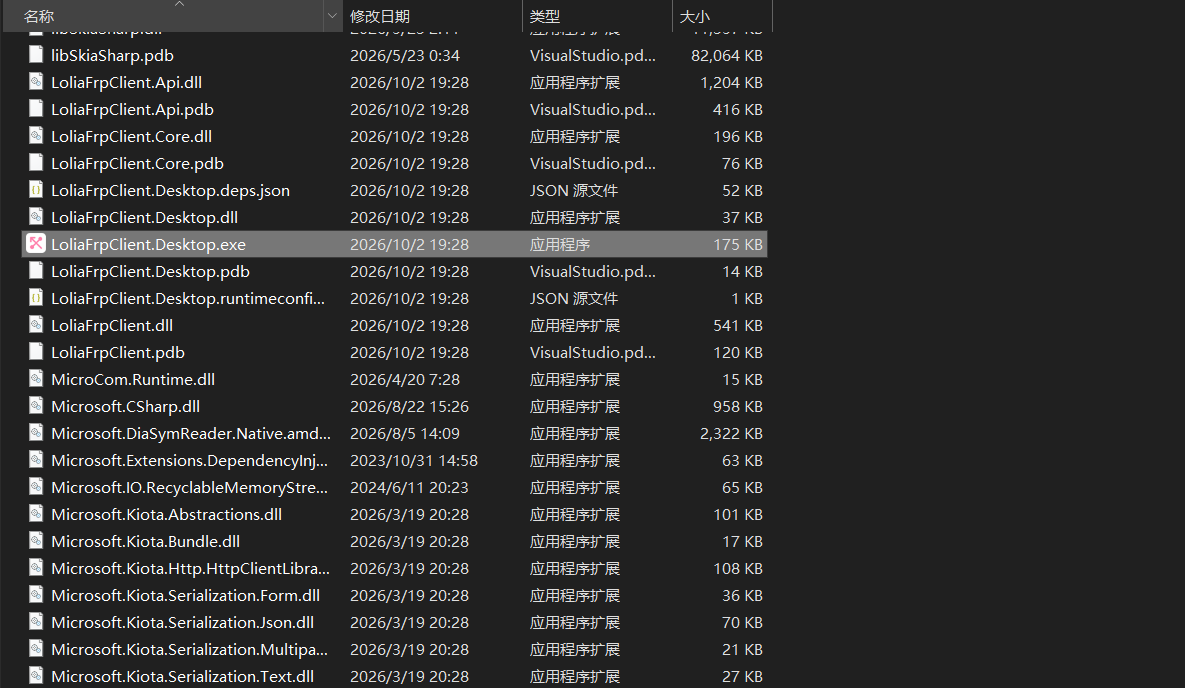Click the LoliaFrpClient.Api.dll file icon
Image resolution: width=1185 pixels, height=688 pixels.
click(36, 82)
